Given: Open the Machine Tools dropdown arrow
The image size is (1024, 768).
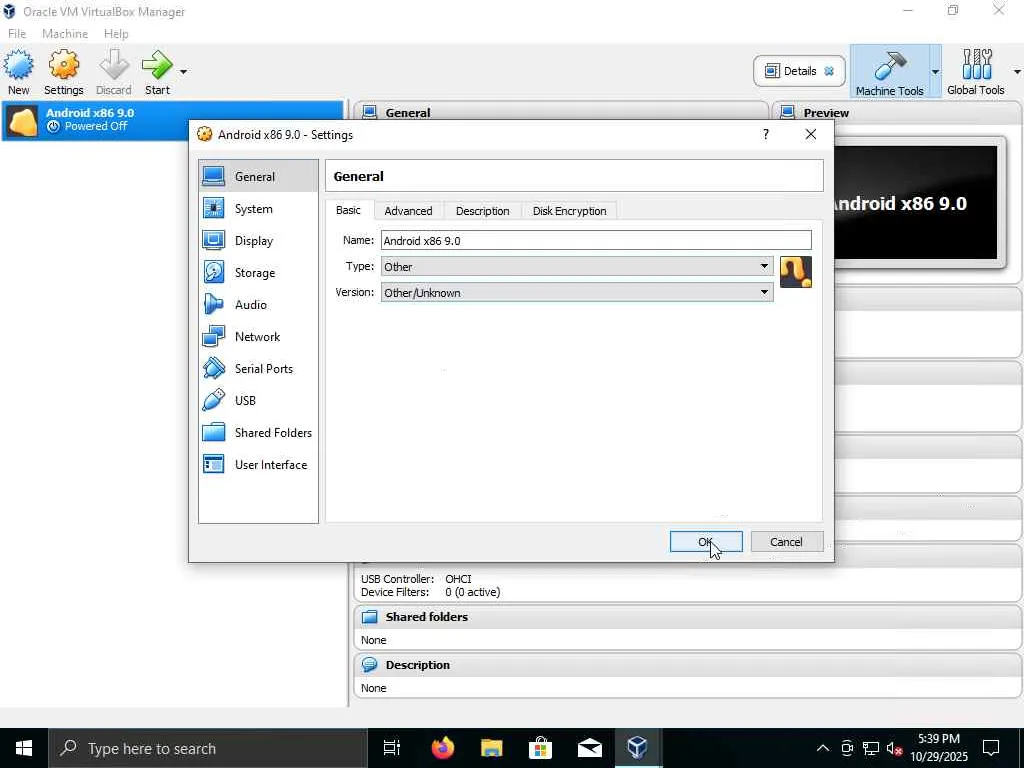Looking at the screenshot, I should click(x=935, y=71).
